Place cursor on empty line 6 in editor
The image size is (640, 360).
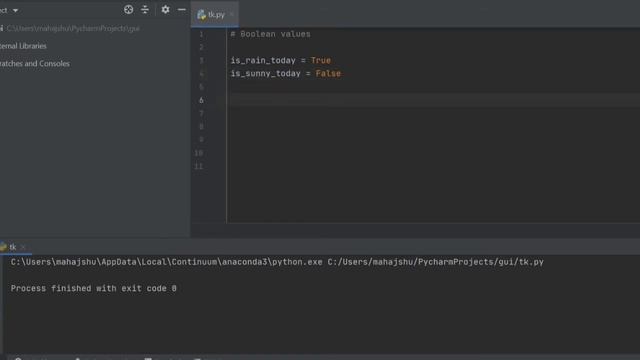433,100
